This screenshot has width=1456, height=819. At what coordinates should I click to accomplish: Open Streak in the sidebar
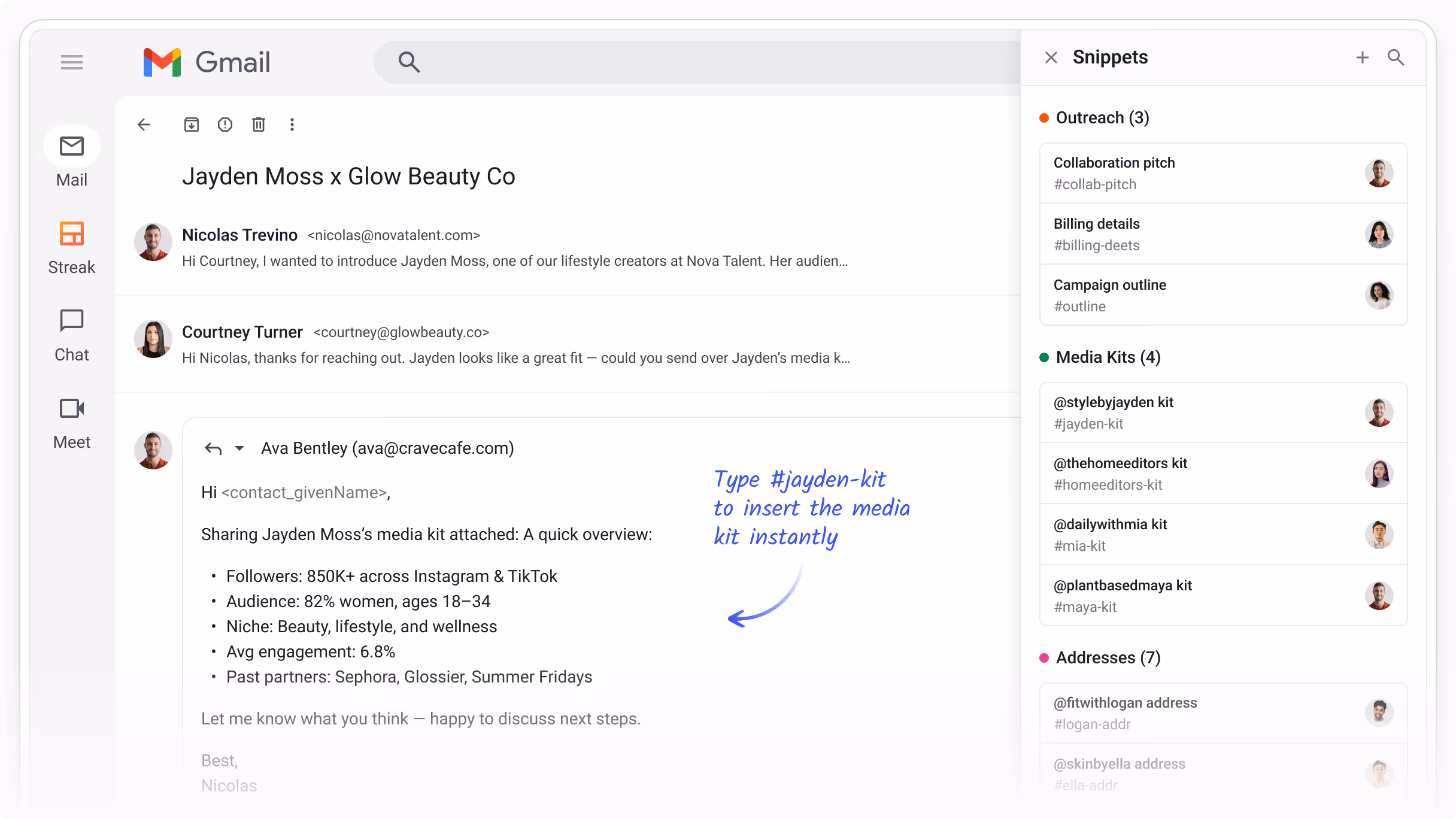[x=72, y=248]
